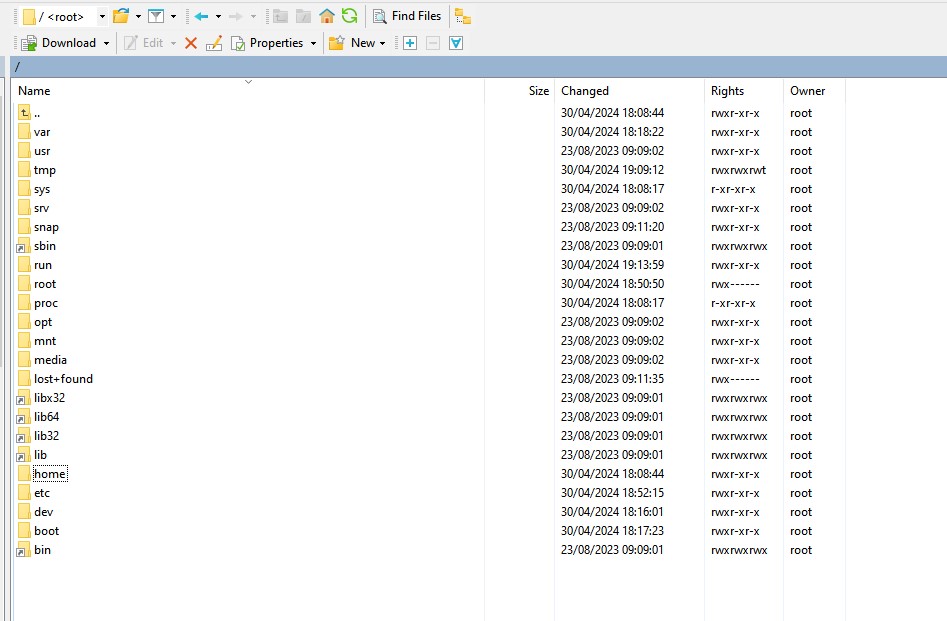Screen dimensions: 947x621
Task: Click the boot folder icon
Action: [24, 531]
